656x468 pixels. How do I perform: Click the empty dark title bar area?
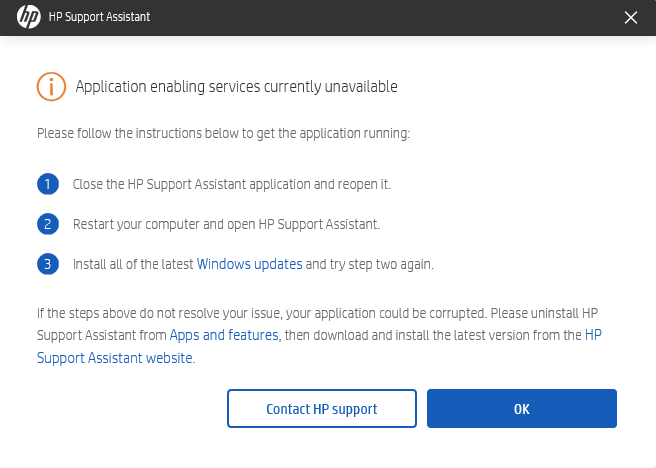[380, 18]
